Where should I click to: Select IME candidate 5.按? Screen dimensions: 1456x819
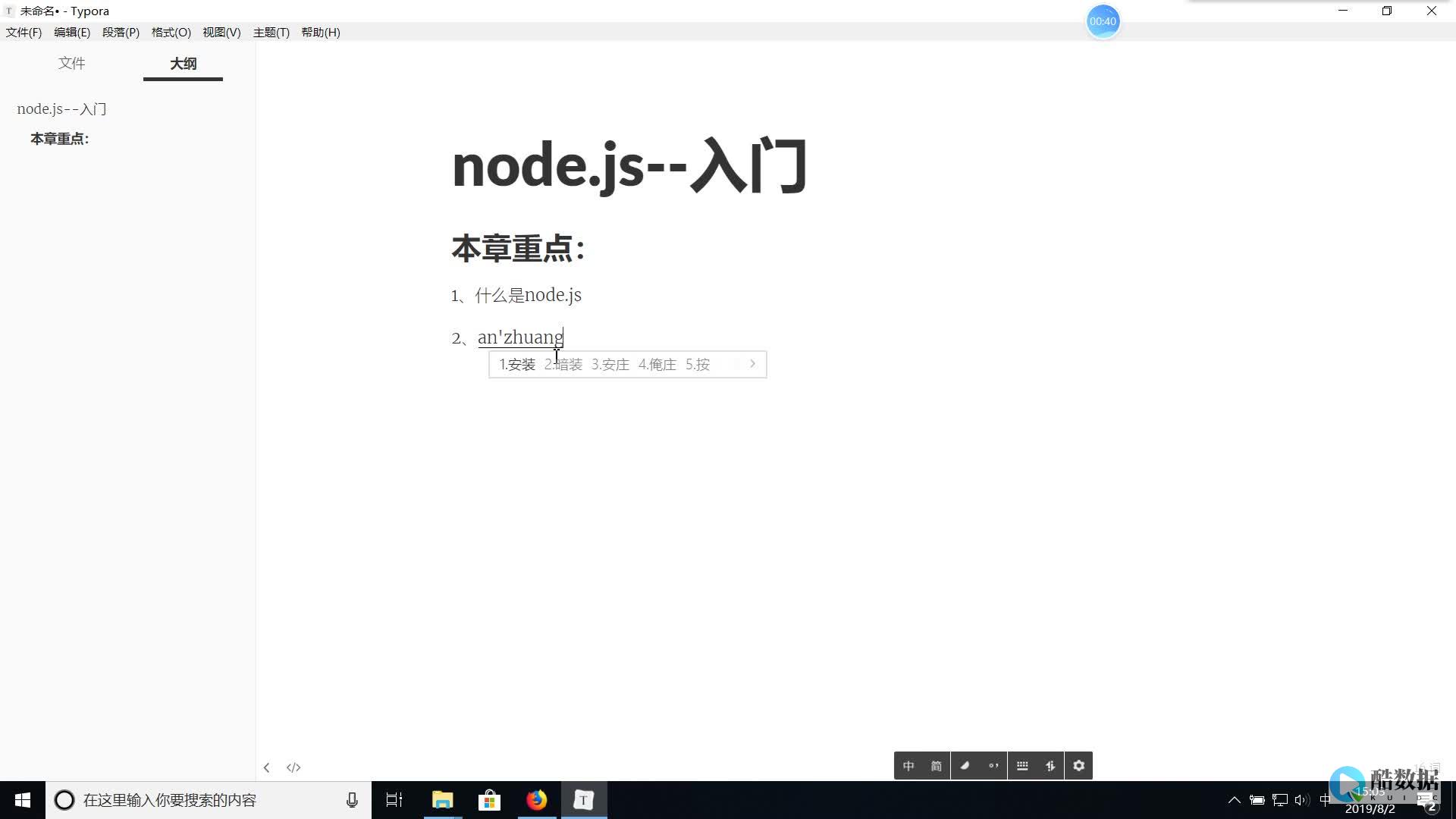(698, 365)
